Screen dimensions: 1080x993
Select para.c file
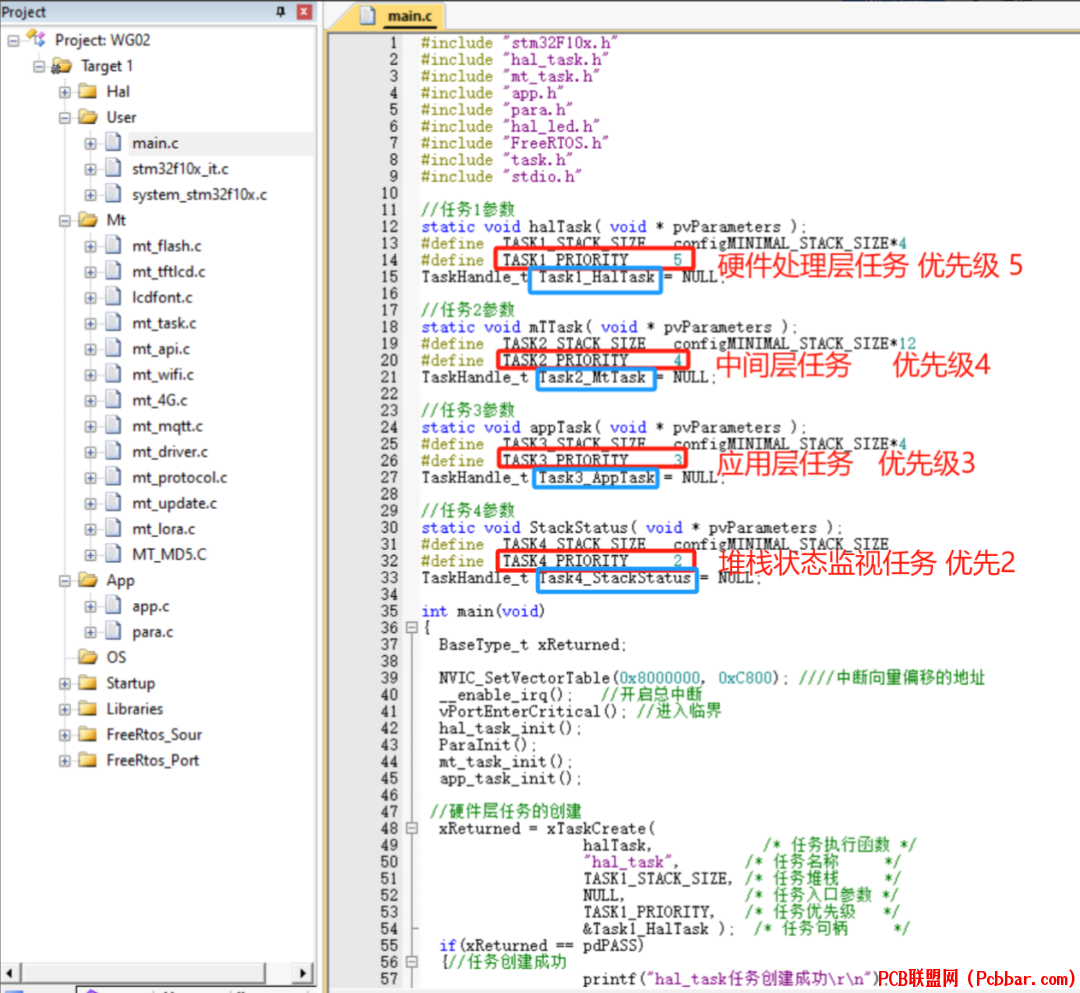pos(152,632)
